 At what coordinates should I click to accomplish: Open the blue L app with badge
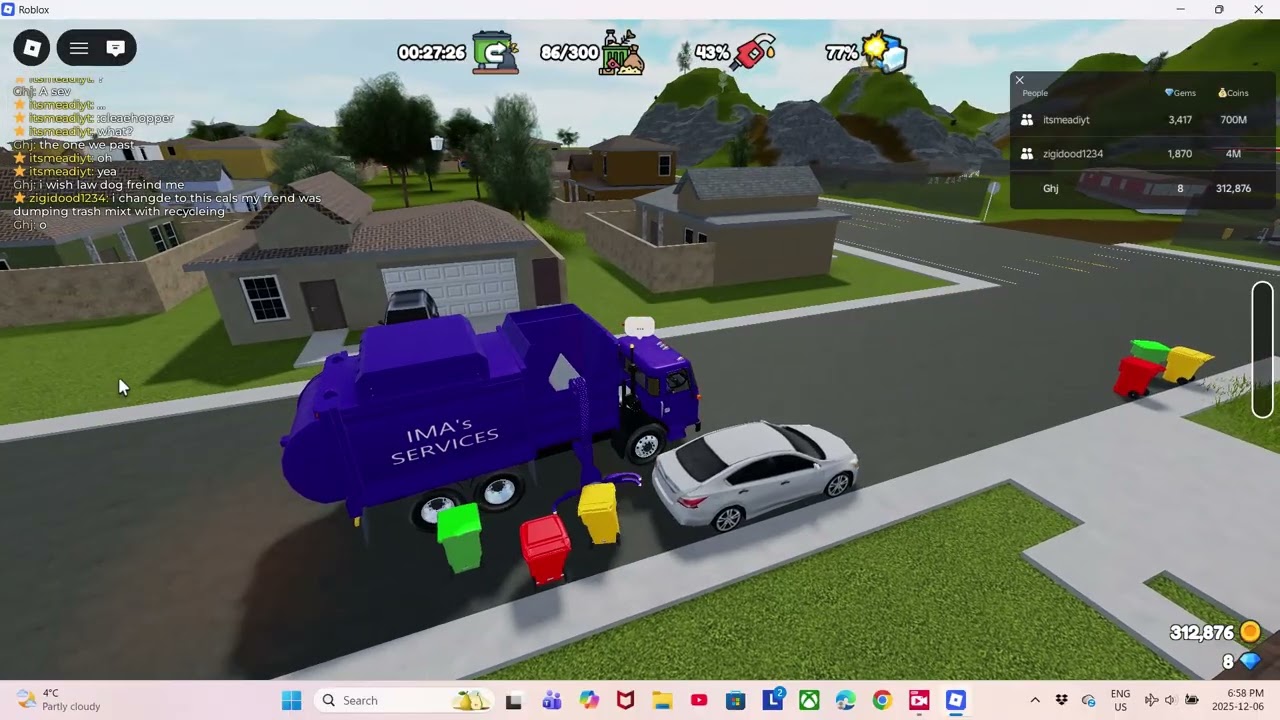pyautogui.click(x=772, y=700)
